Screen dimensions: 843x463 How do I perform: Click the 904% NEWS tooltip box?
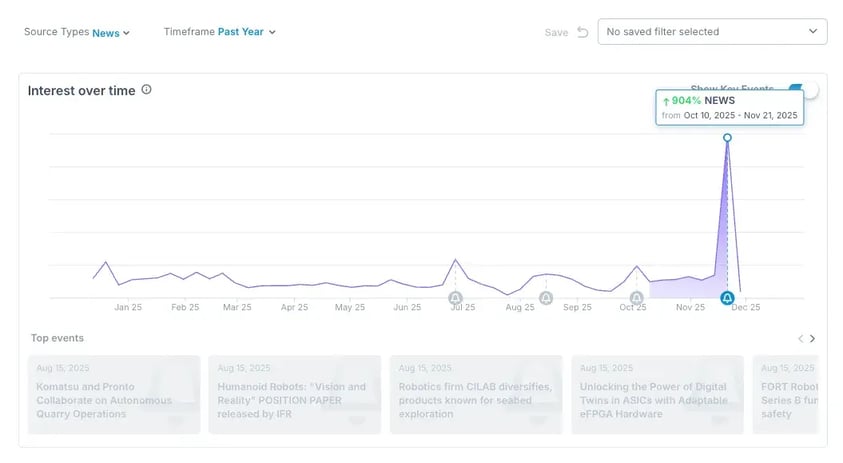click(730, 108)
